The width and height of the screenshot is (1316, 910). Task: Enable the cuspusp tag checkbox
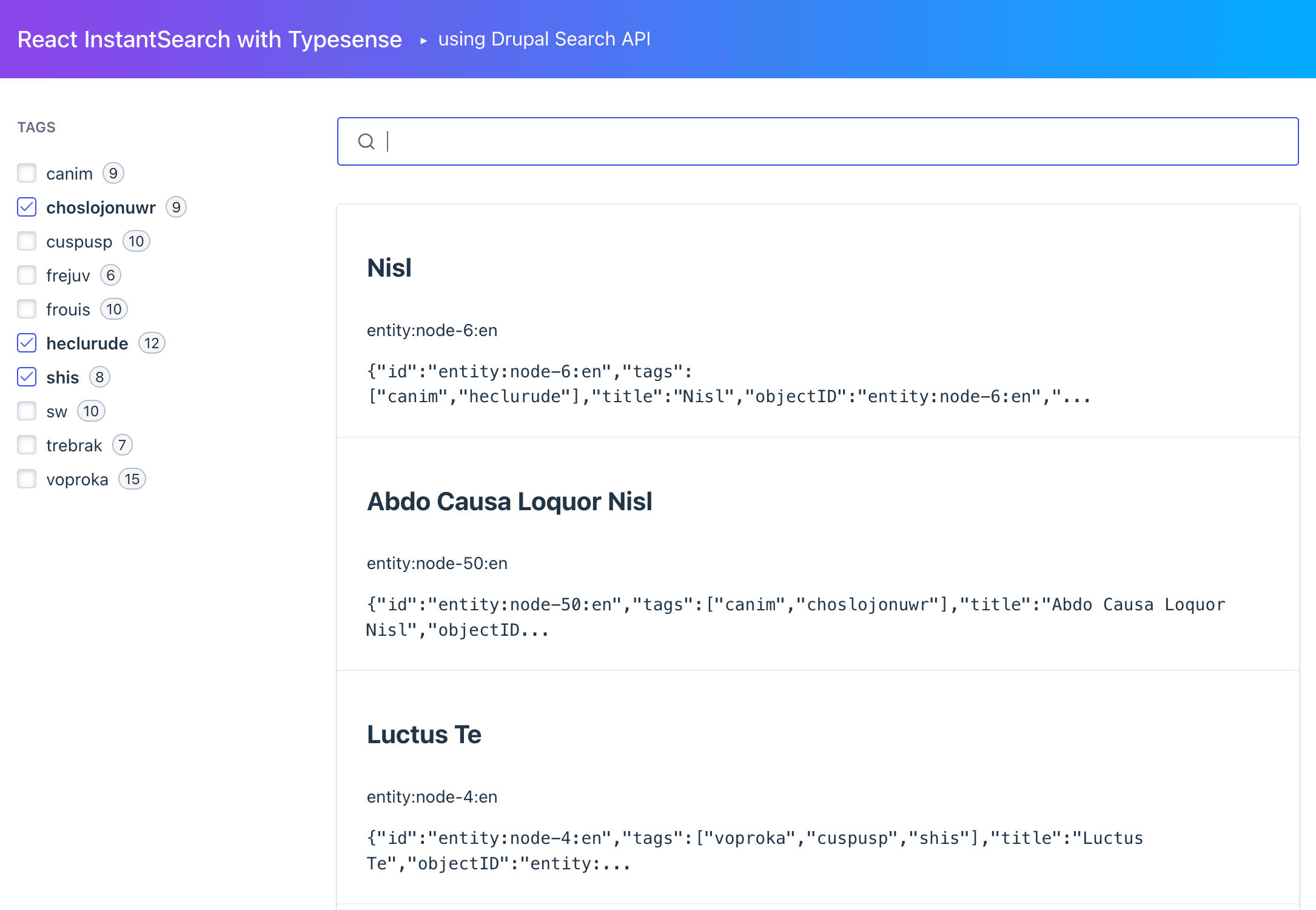27,241
